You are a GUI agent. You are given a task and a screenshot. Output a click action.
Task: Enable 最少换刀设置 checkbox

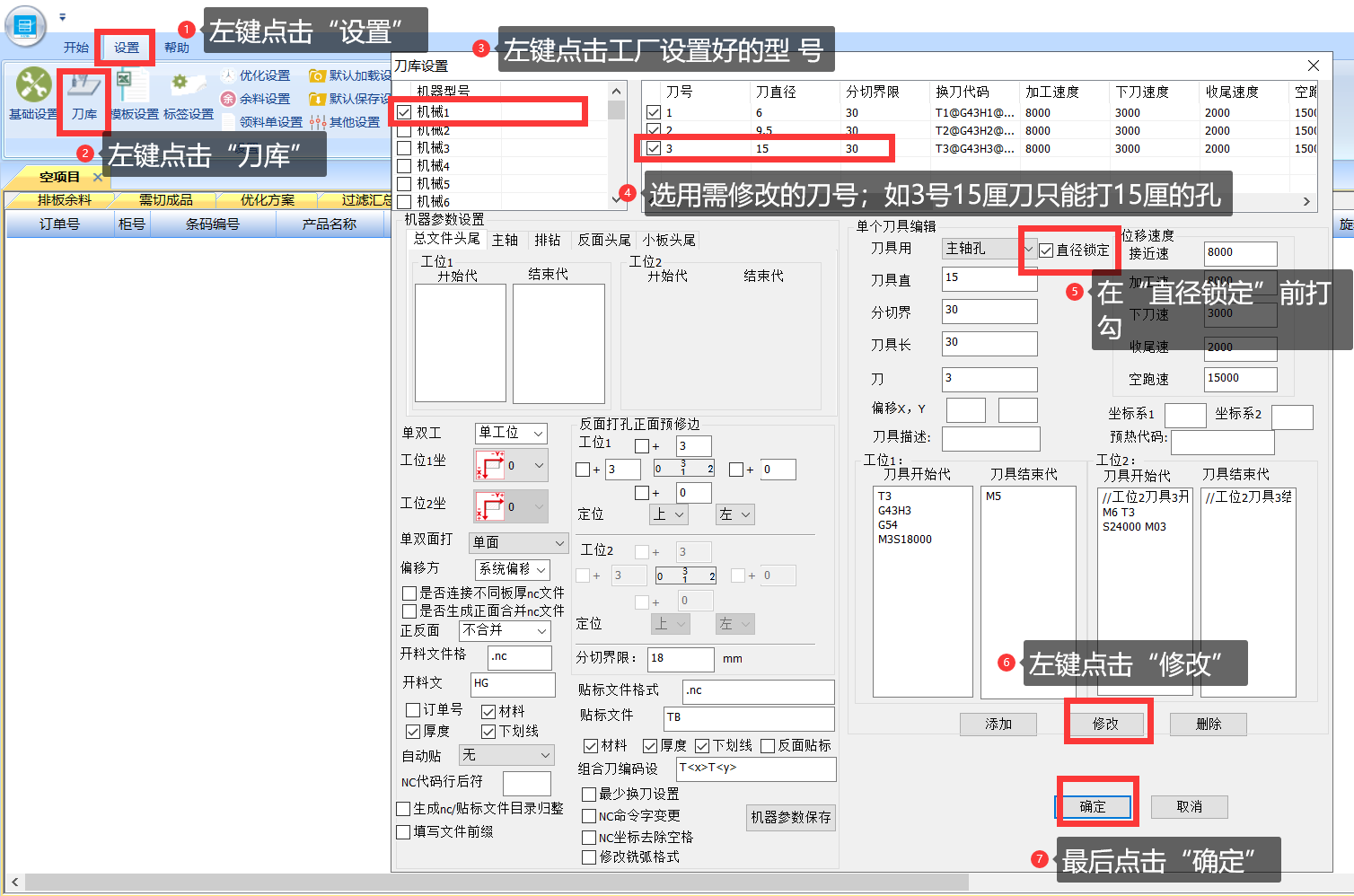tap(589, 795)
